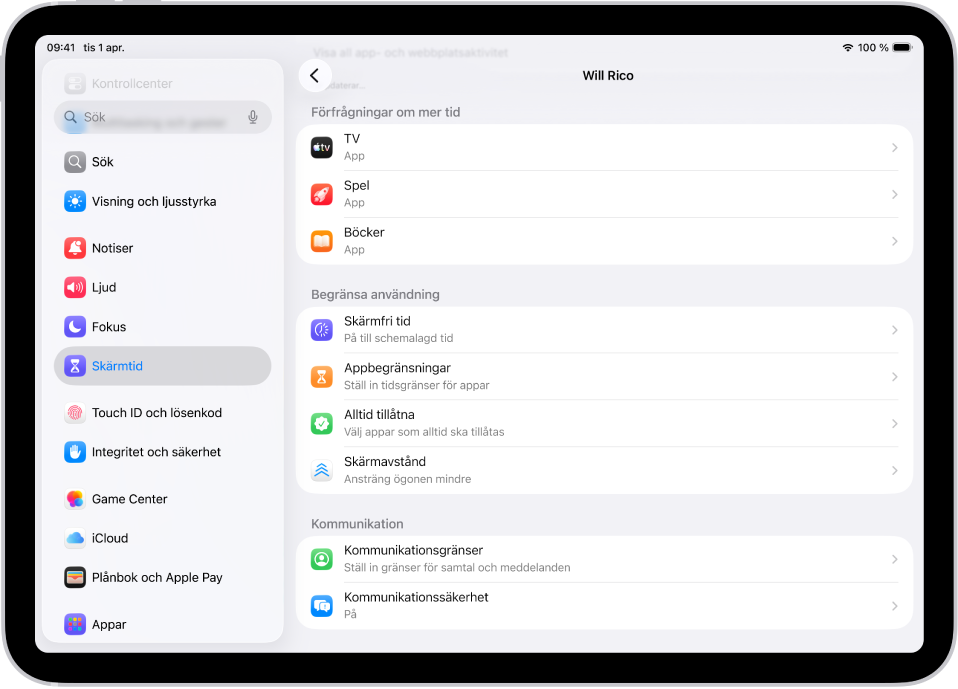This screenshot has width=958, height=689.
Task: Open Visning och ljusstyrka icon
Action: point(75,202)
